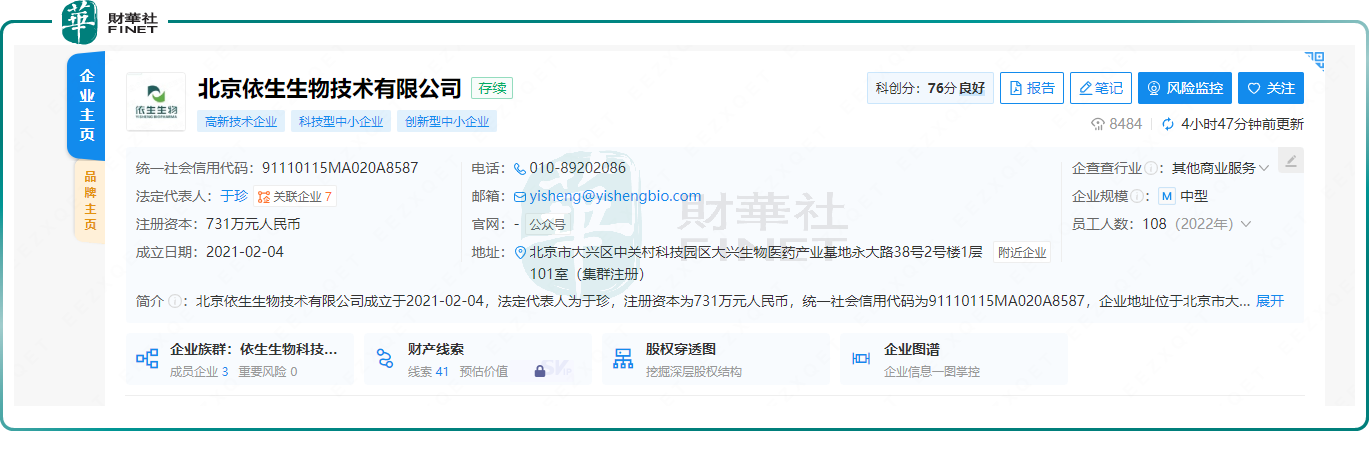Click the info icon beside 企业规模

(1137, 196)
